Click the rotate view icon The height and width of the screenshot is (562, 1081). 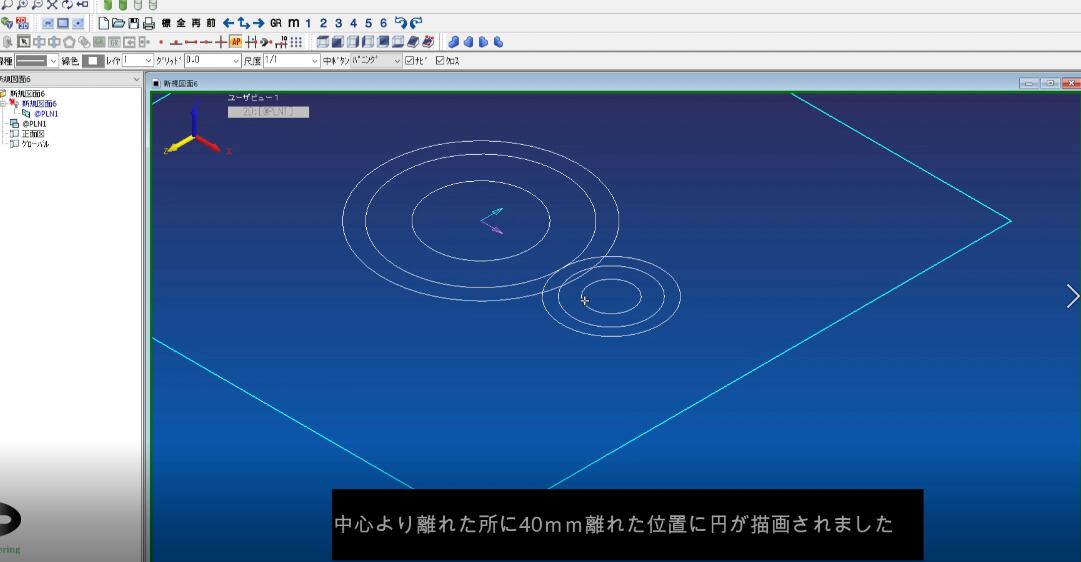click(x=67, y=4)
